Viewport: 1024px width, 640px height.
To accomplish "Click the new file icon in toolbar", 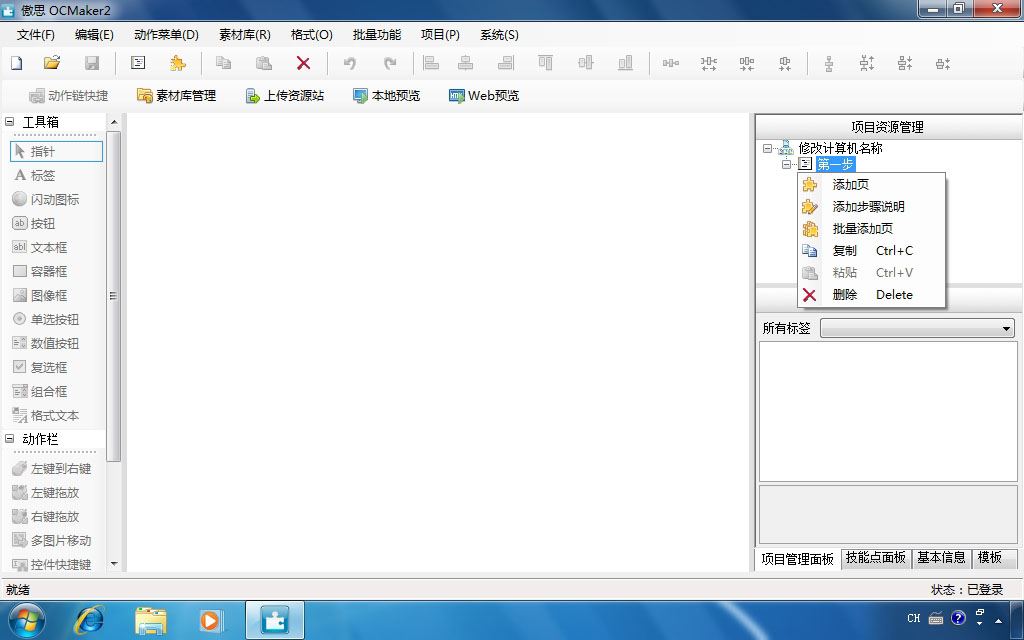I will pos(17,63).
